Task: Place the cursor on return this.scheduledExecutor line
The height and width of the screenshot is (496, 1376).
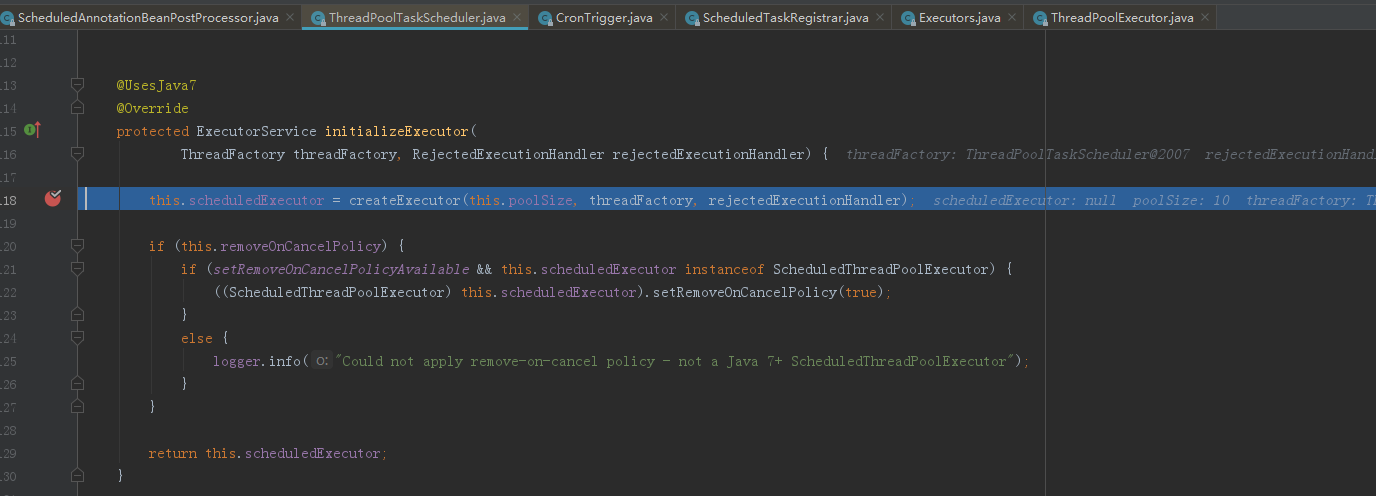Action: [267, 453]
